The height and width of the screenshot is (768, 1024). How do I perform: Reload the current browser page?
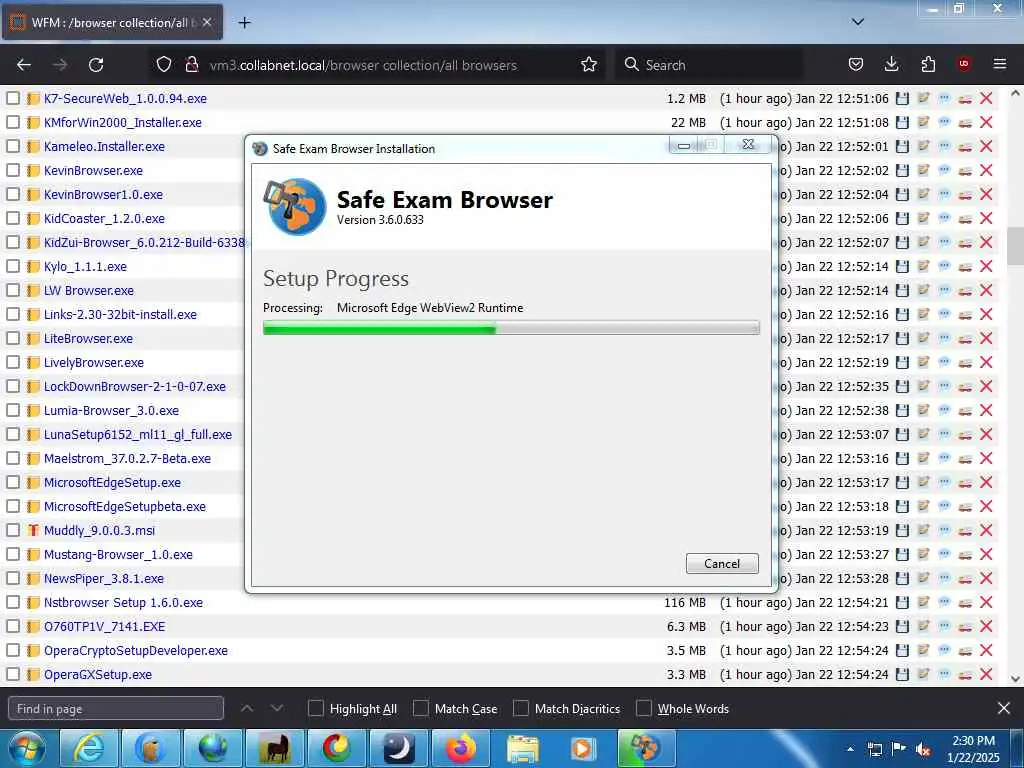click(96, 65)
